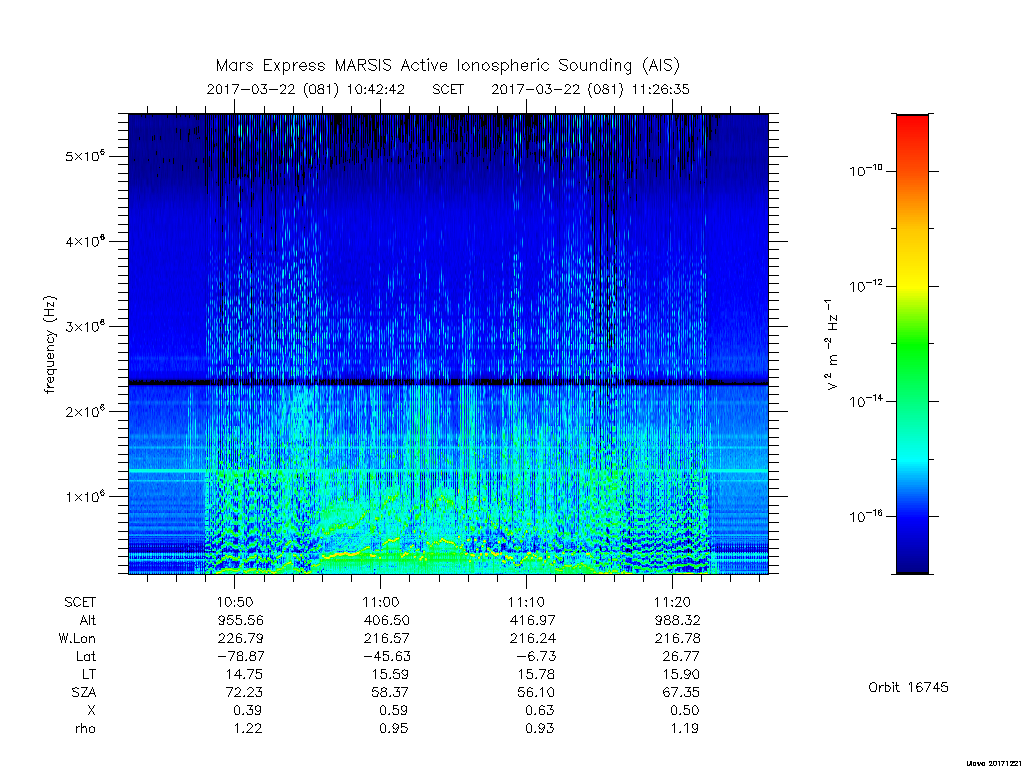Click the SZA row label
The height and width of the screenshot is (768, 1024).
(84, 692)
